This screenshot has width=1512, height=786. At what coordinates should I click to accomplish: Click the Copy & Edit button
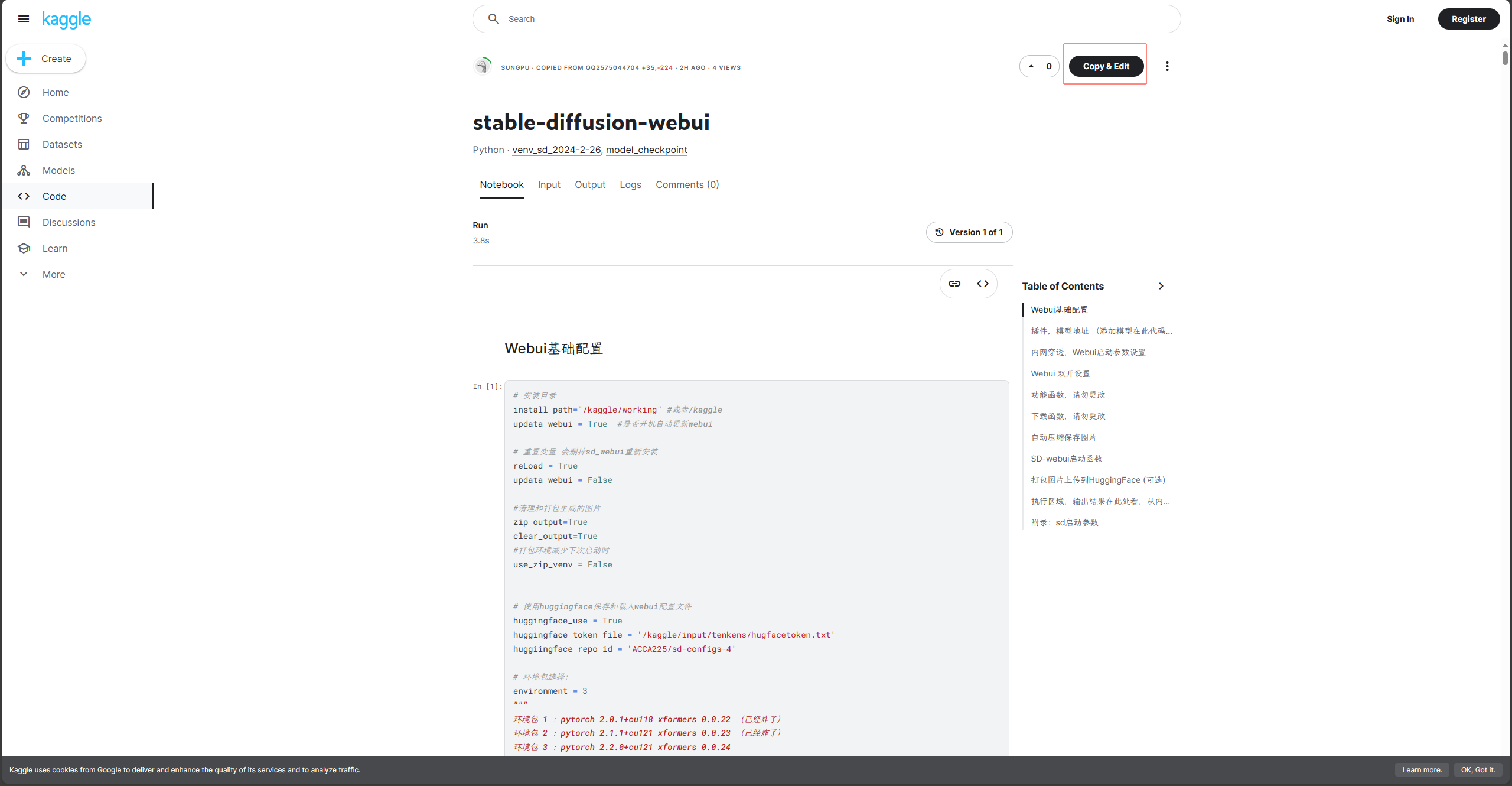pos(1106,66)
